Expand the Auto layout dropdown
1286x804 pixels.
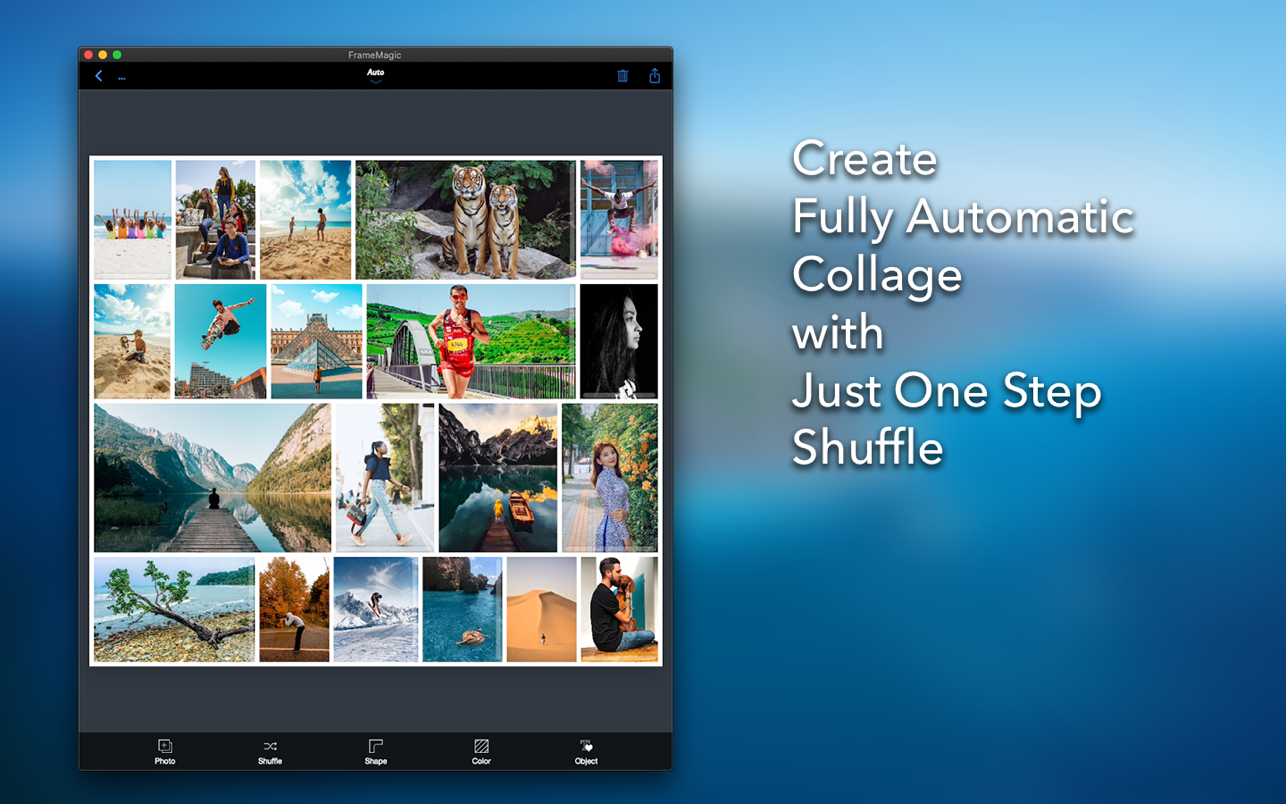(x=376, y=75)
